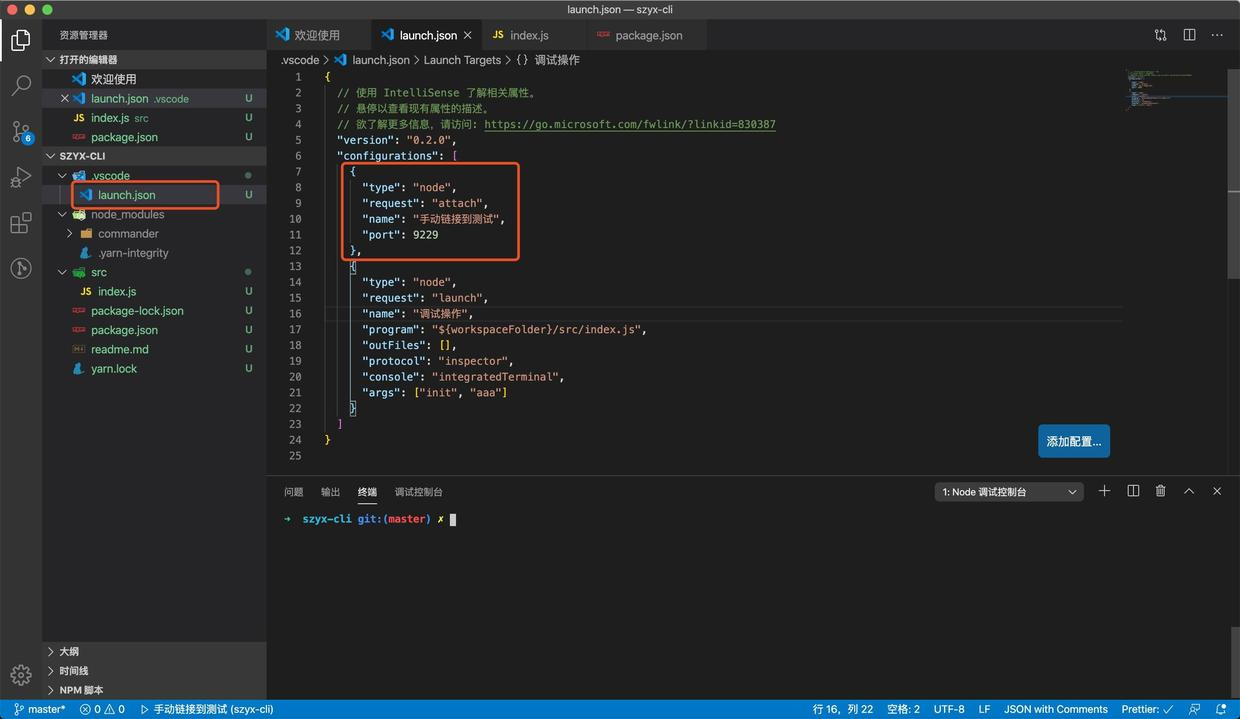Collapse the SZYX-CLI folder section
Screen dimensions: 1240x719
[154, 156]
